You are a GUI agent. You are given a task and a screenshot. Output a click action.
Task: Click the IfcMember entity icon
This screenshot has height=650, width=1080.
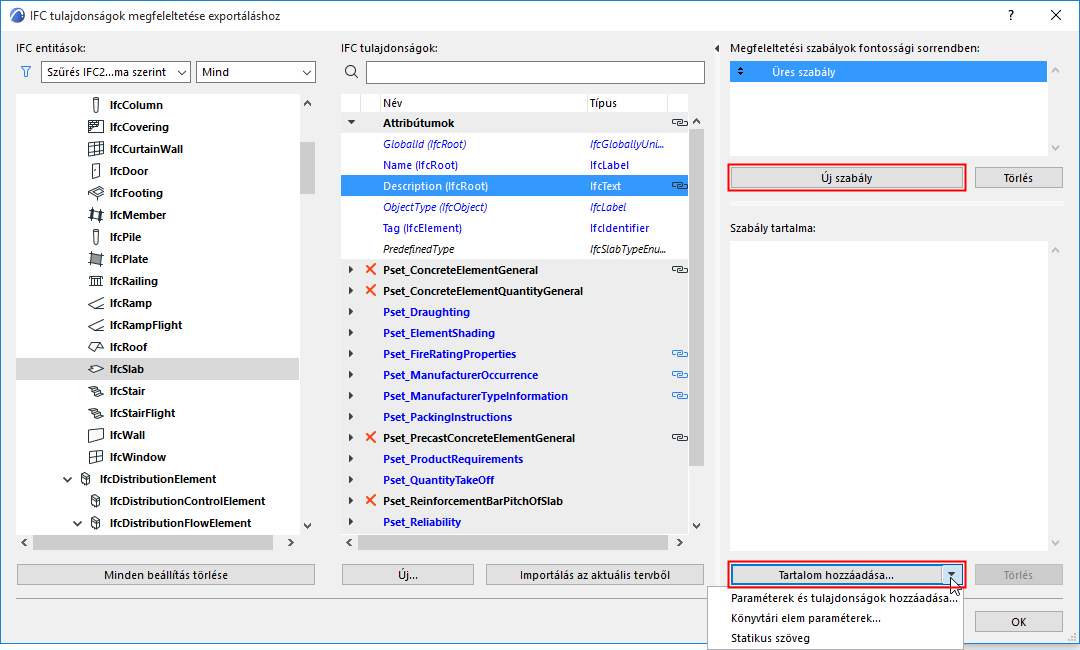(96, 215)
